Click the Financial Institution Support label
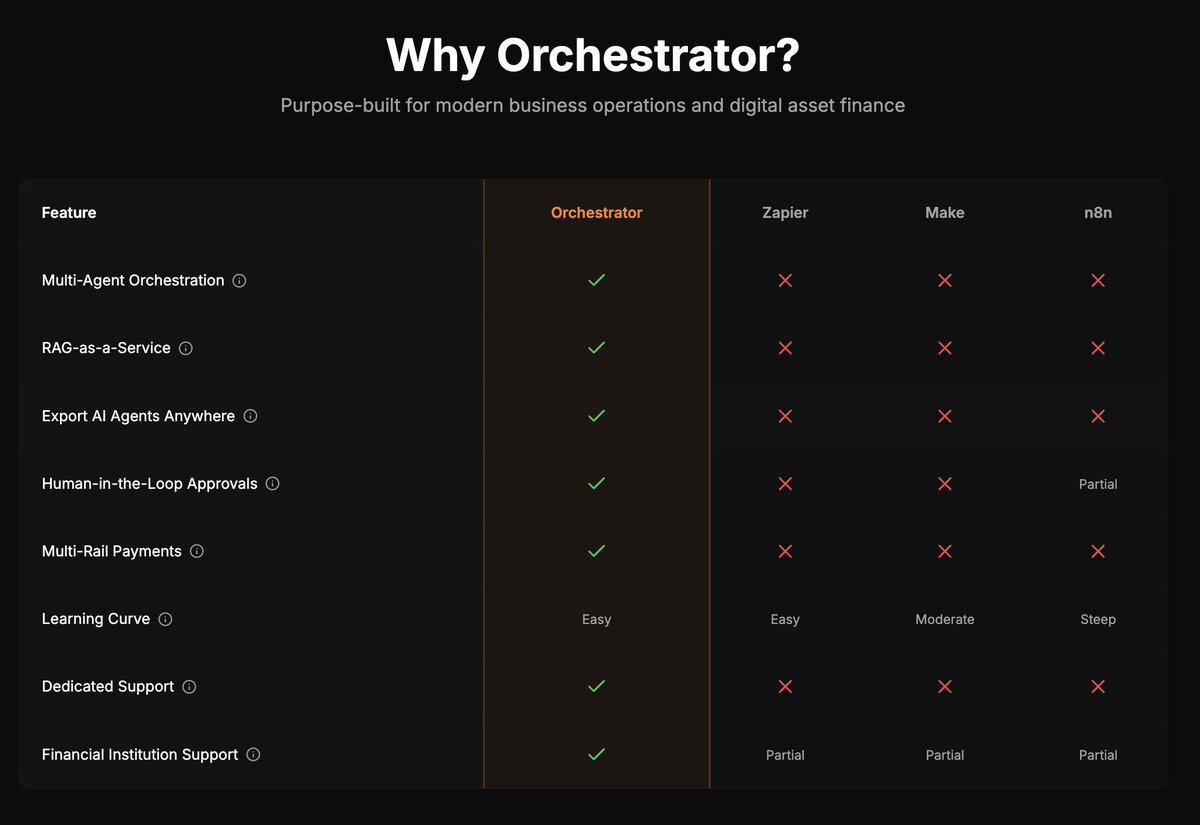The width and height of the screenshot is (1200, 825). point(140,755)
